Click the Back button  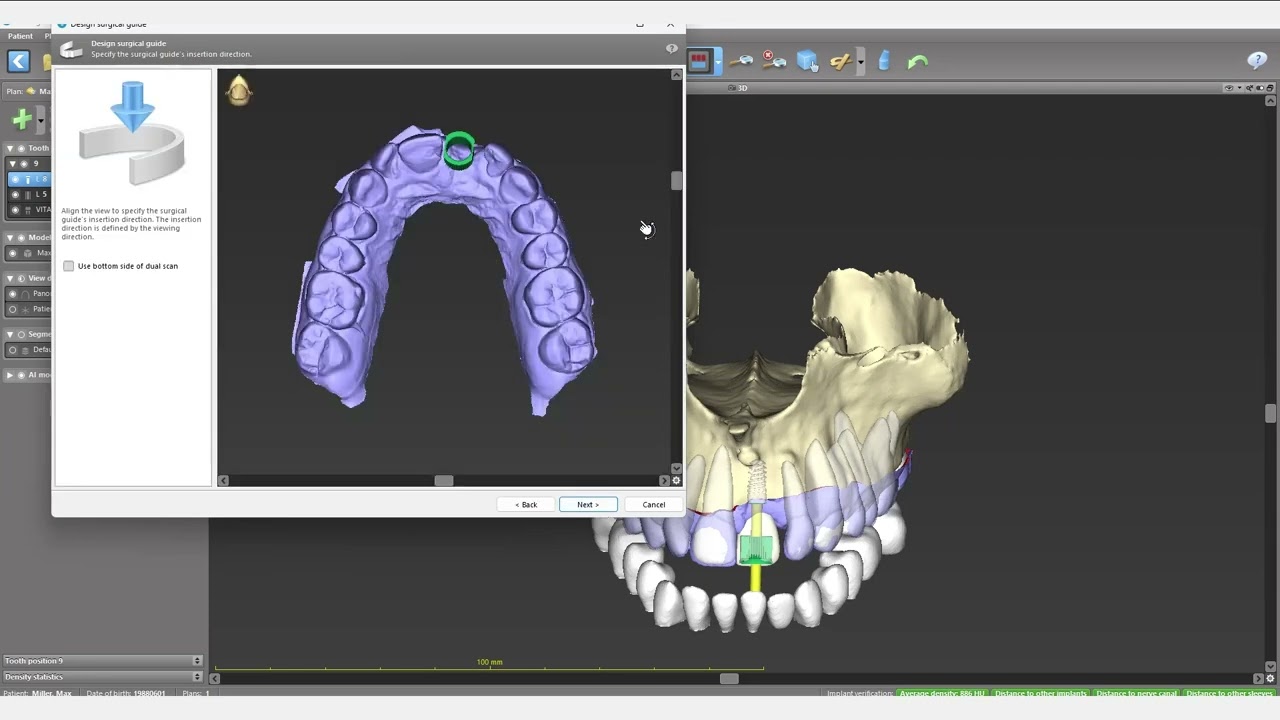coord(526,505)
